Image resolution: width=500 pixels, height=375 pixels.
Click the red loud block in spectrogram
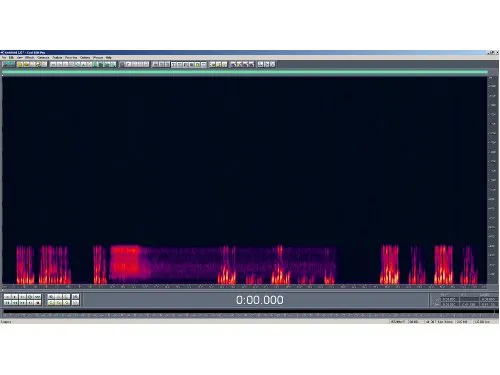(125, 262)
